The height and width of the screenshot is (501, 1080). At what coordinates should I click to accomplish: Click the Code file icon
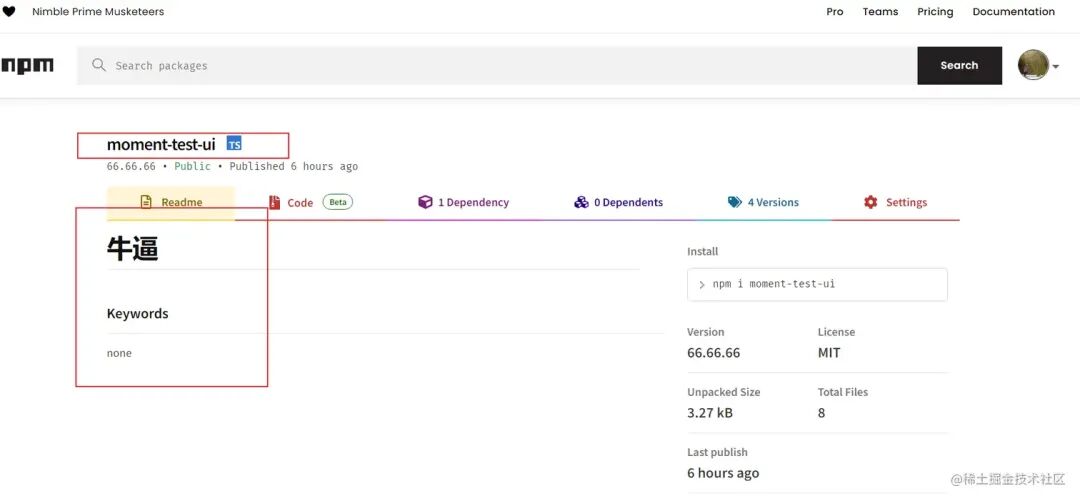coord(274,202)
